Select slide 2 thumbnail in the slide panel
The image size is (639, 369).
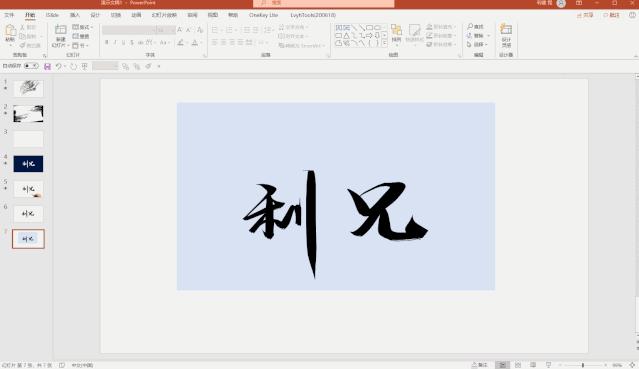pyautogui.click(x=28, y=114)
